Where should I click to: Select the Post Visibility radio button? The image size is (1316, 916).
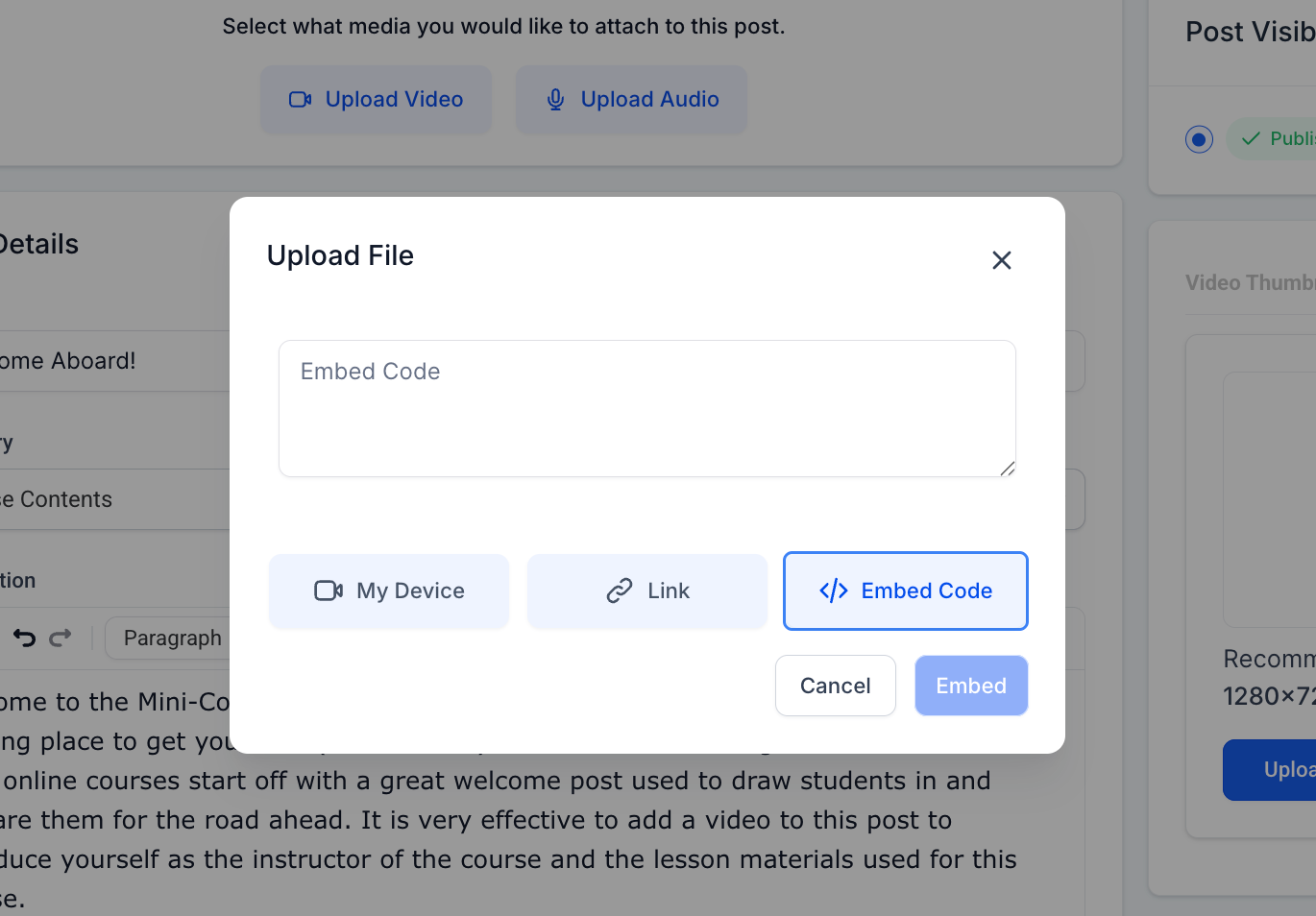point(1199,139)
